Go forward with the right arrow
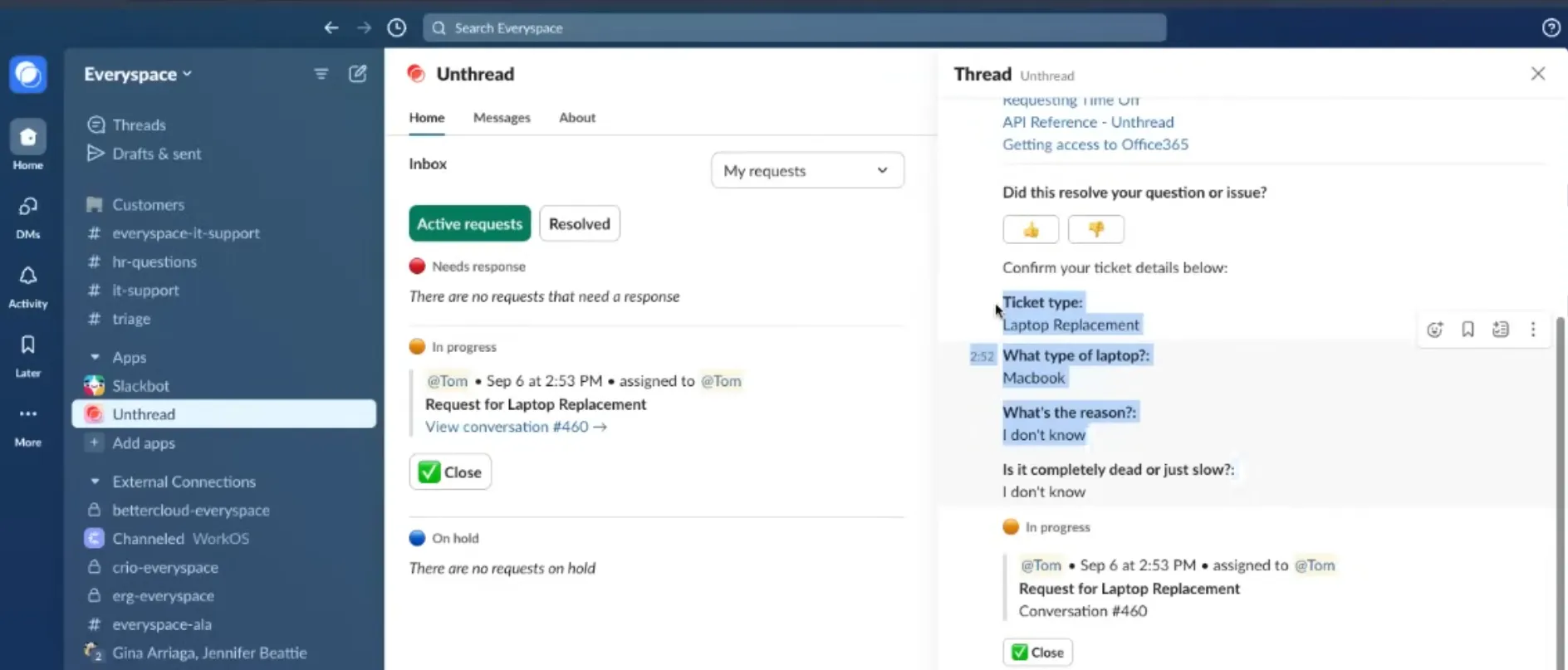This screenshot has height=670, width=1568. tap(364, 27)
